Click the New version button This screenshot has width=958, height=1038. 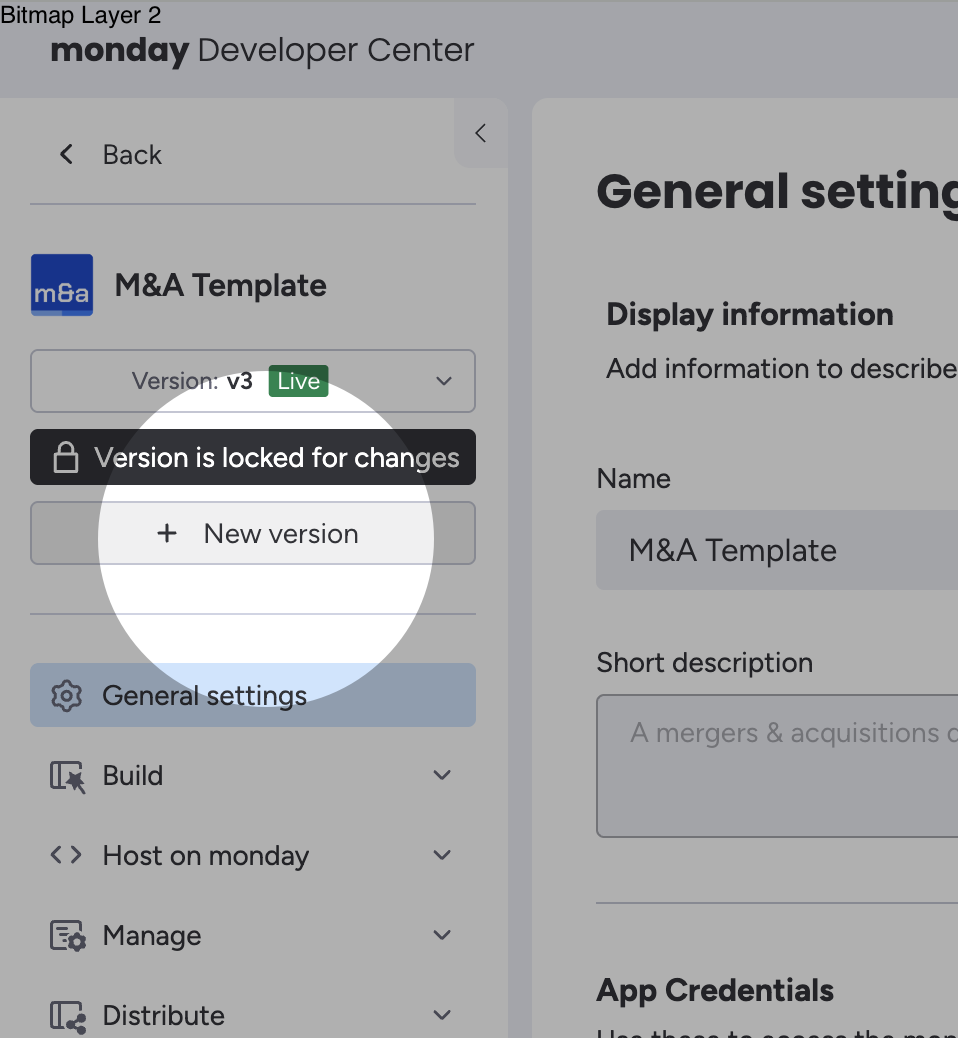click(x=253, y=533)
